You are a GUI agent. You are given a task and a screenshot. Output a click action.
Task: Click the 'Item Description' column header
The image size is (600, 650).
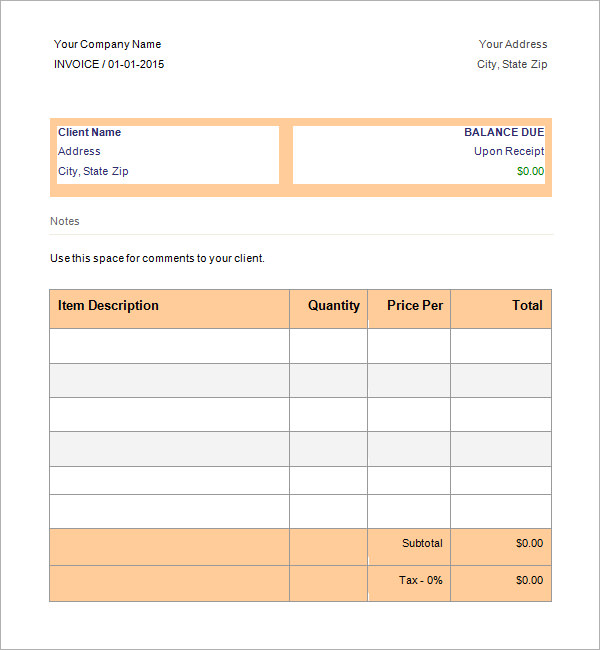point(108,306)
